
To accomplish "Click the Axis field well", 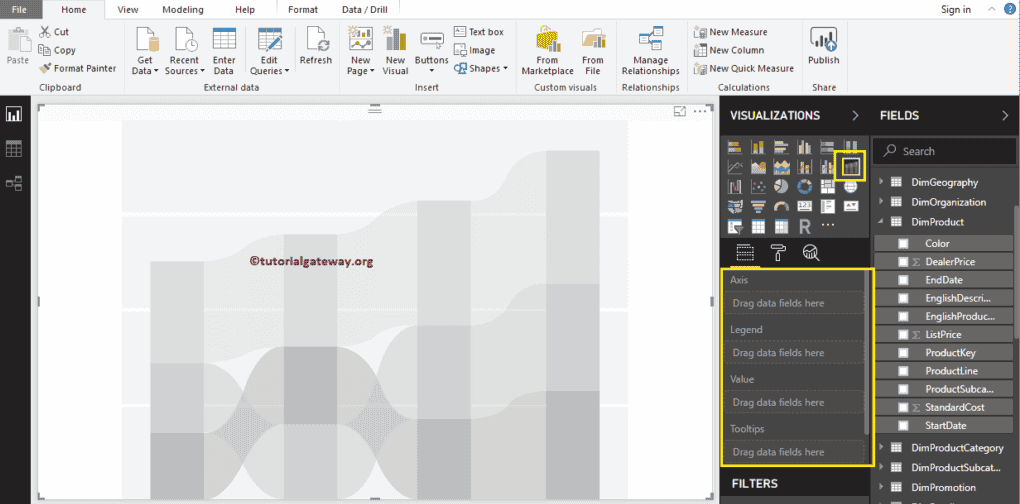I will (x=794, y=303).
